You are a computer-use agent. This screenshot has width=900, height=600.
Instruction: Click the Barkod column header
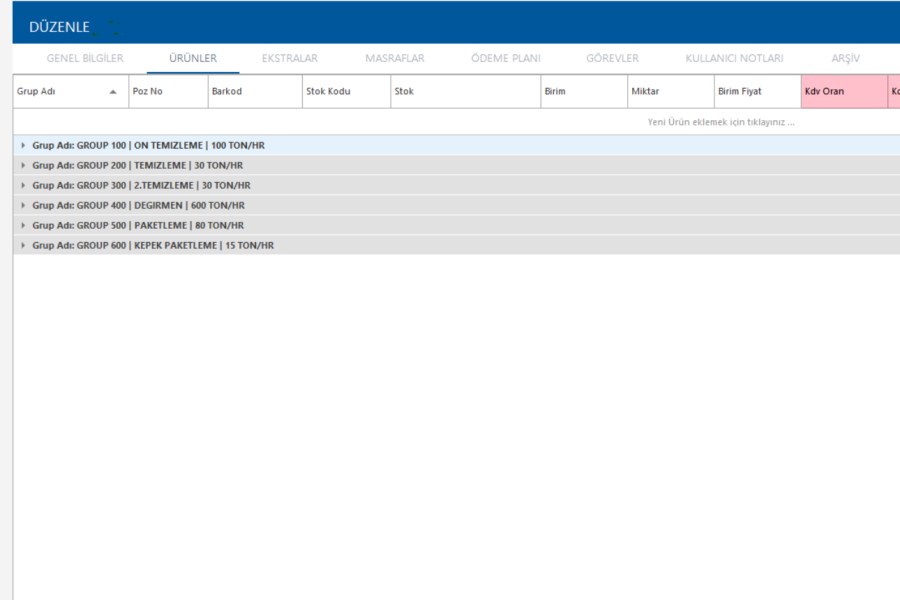255,91
